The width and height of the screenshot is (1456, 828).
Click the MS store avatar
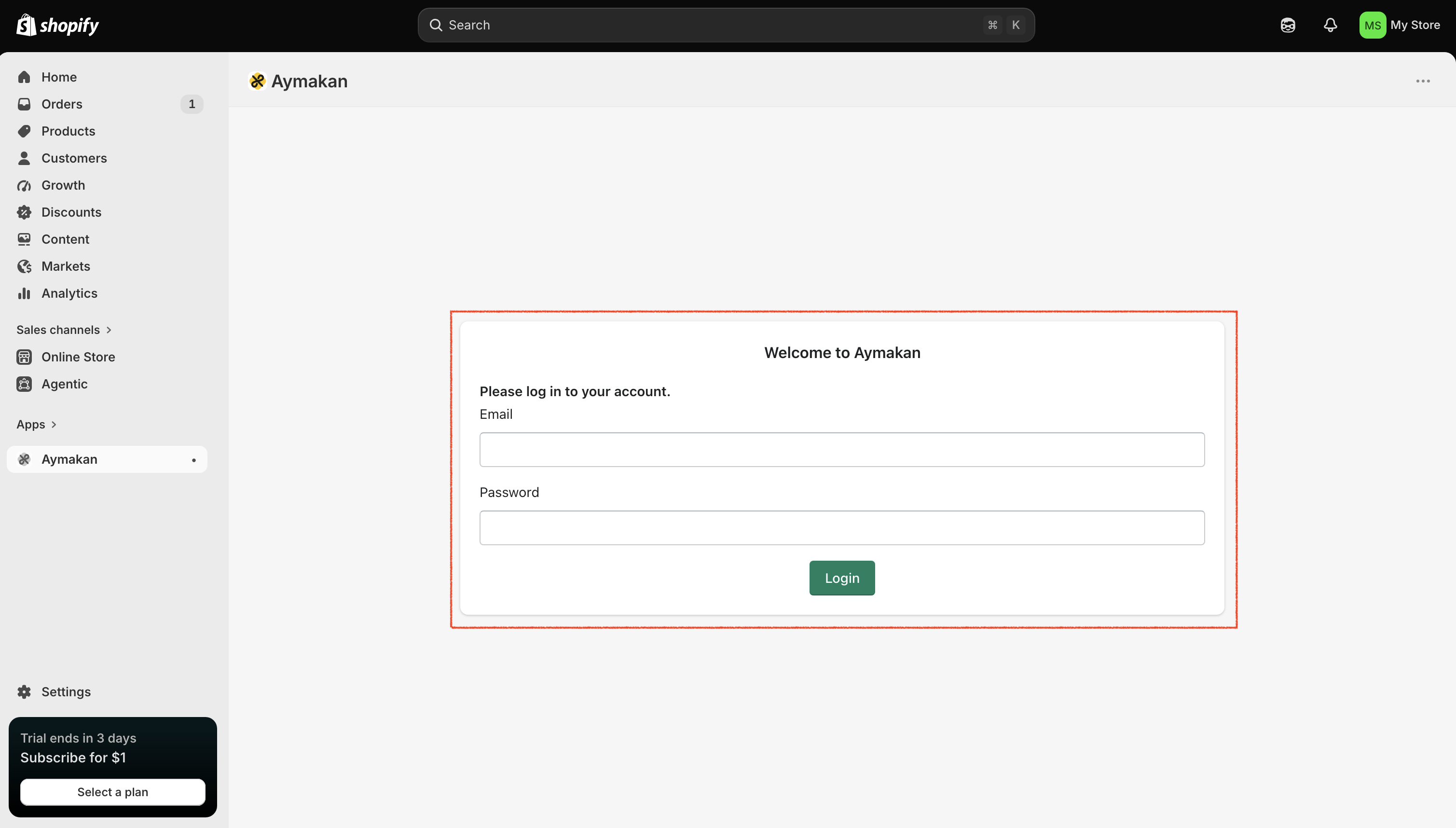coord(1373,25)
